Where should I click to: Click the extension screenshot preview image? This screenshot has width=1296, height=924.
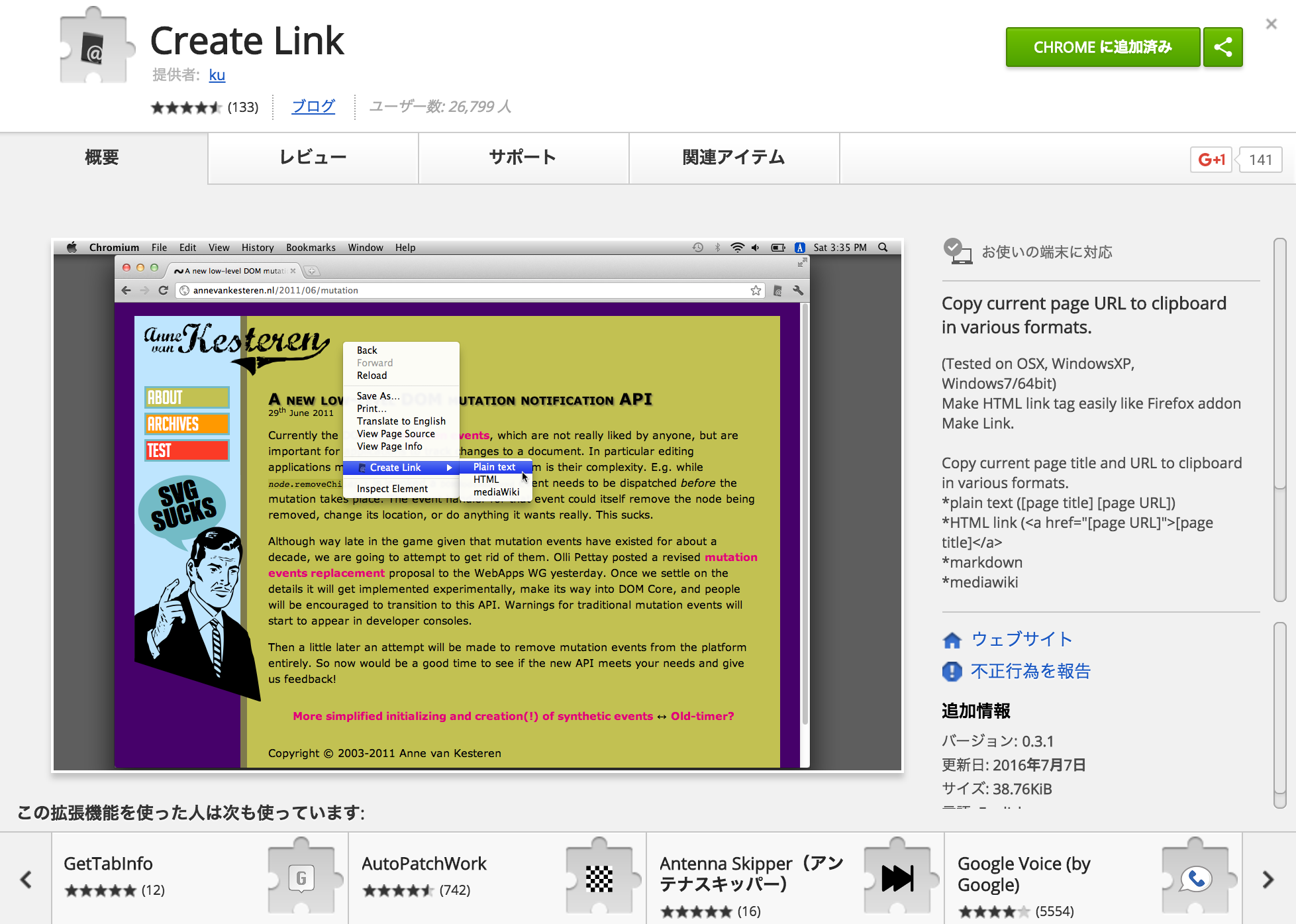click(477, 505)
